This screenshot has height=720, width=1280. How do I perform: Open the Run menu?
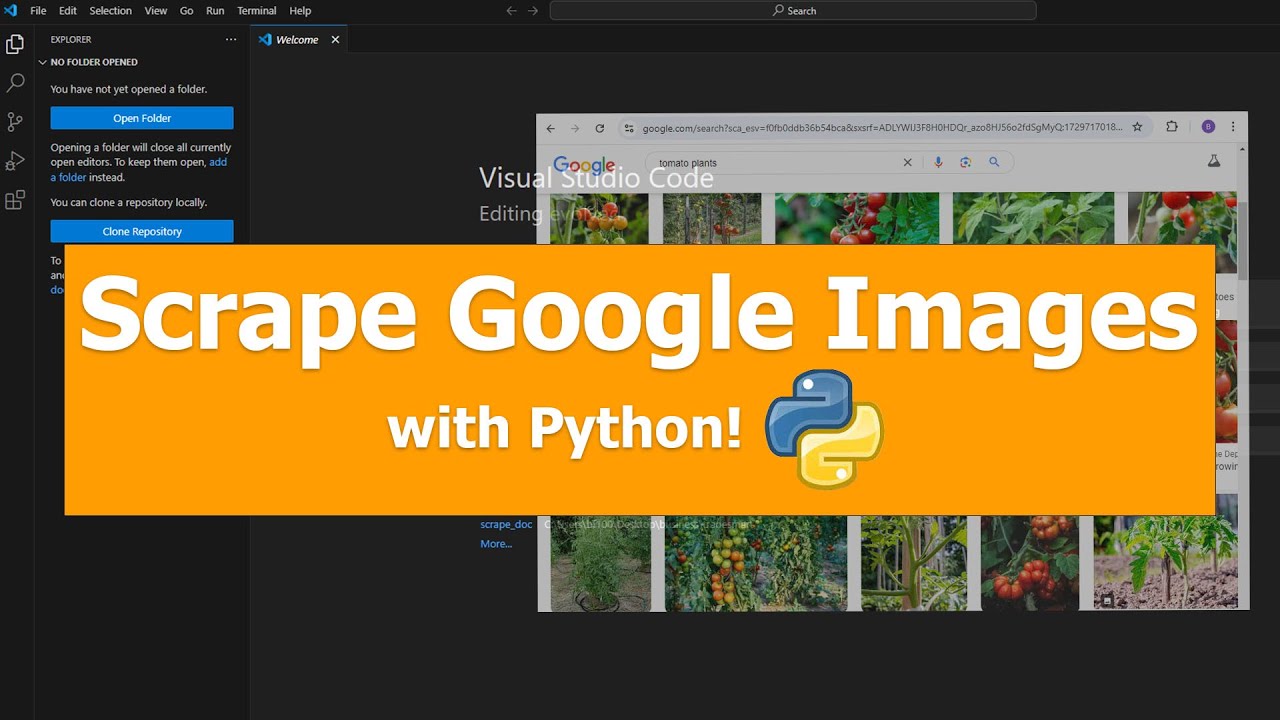click(215, 11)
